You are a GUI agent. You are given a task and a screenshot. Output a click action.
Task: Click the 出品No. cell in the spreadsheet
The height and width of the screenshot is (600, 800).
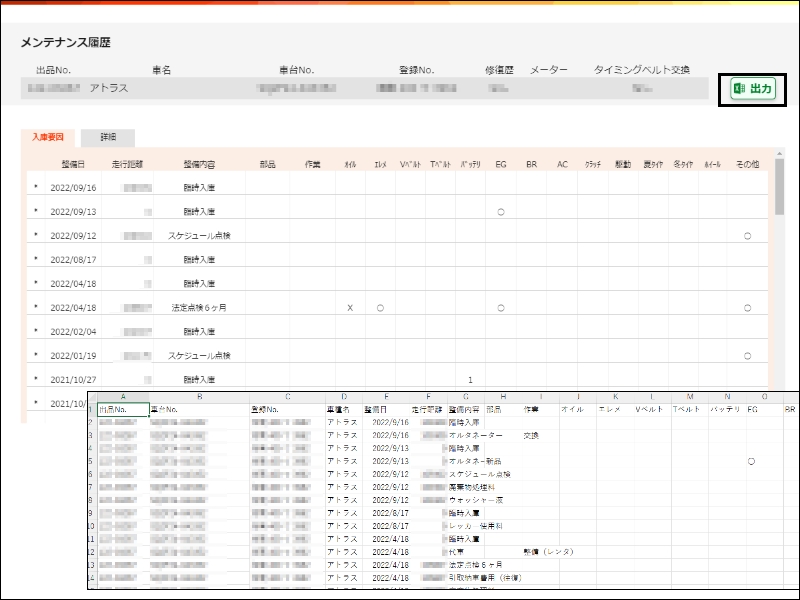point(112,410)
